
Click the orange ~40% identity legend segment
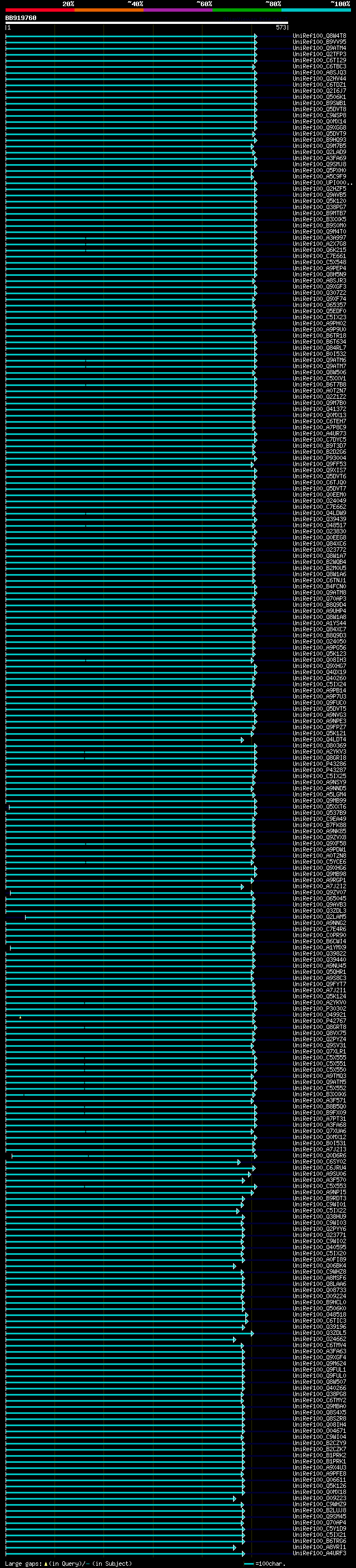coord(110,10)
